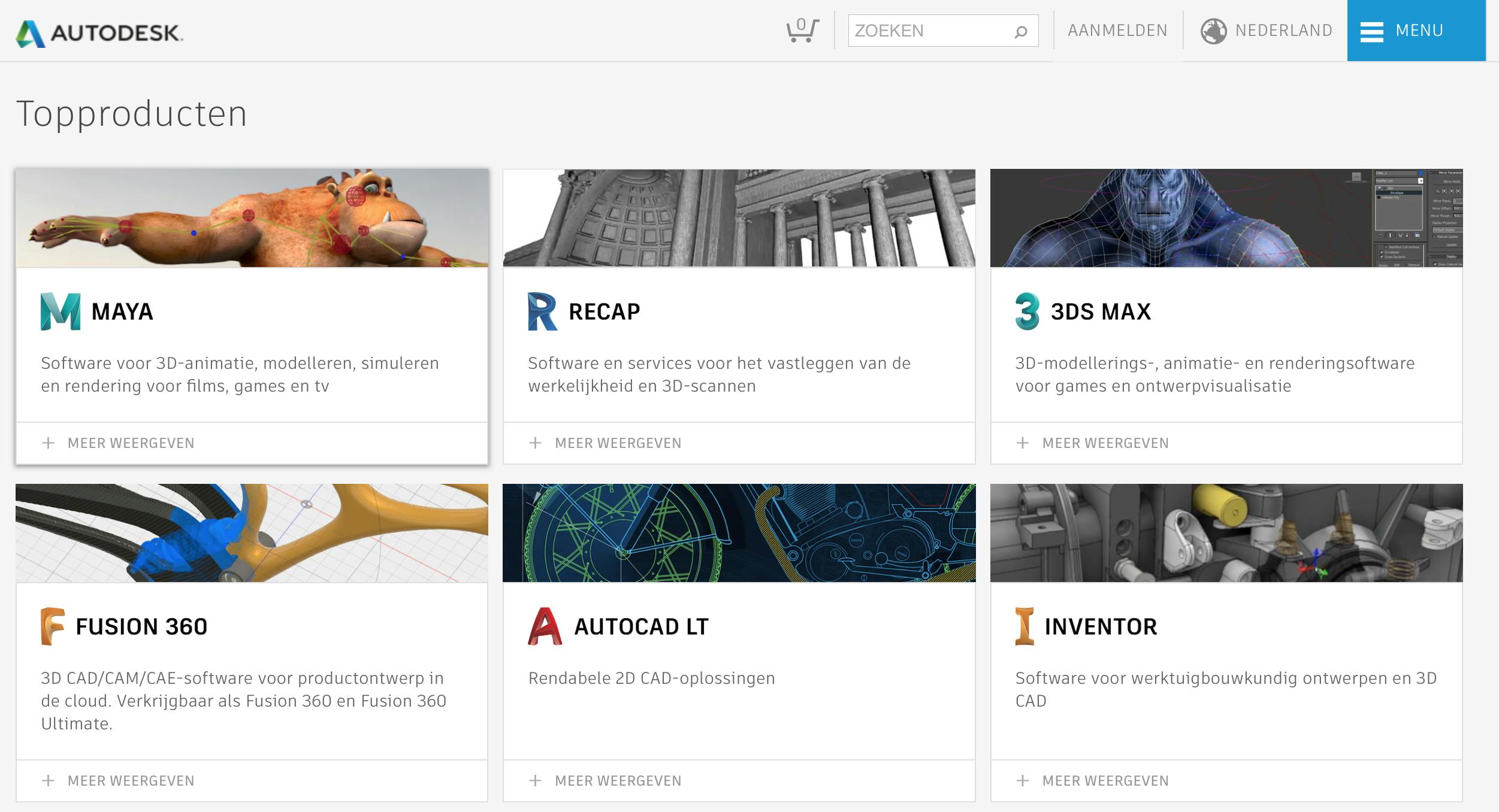Open the blue Menu button
Screen dimensions: 1499x812
tap(1416, 31)
